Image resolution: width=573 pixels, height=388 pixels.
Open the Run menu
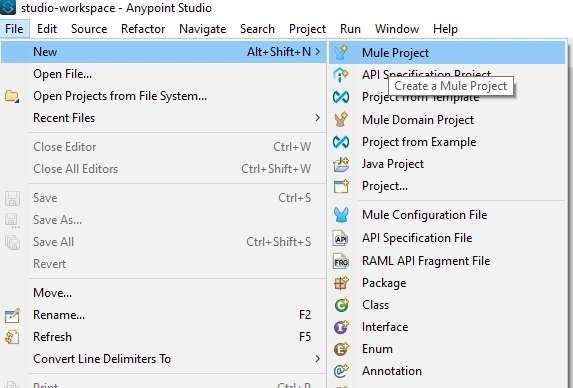click(x=350, y=29)
